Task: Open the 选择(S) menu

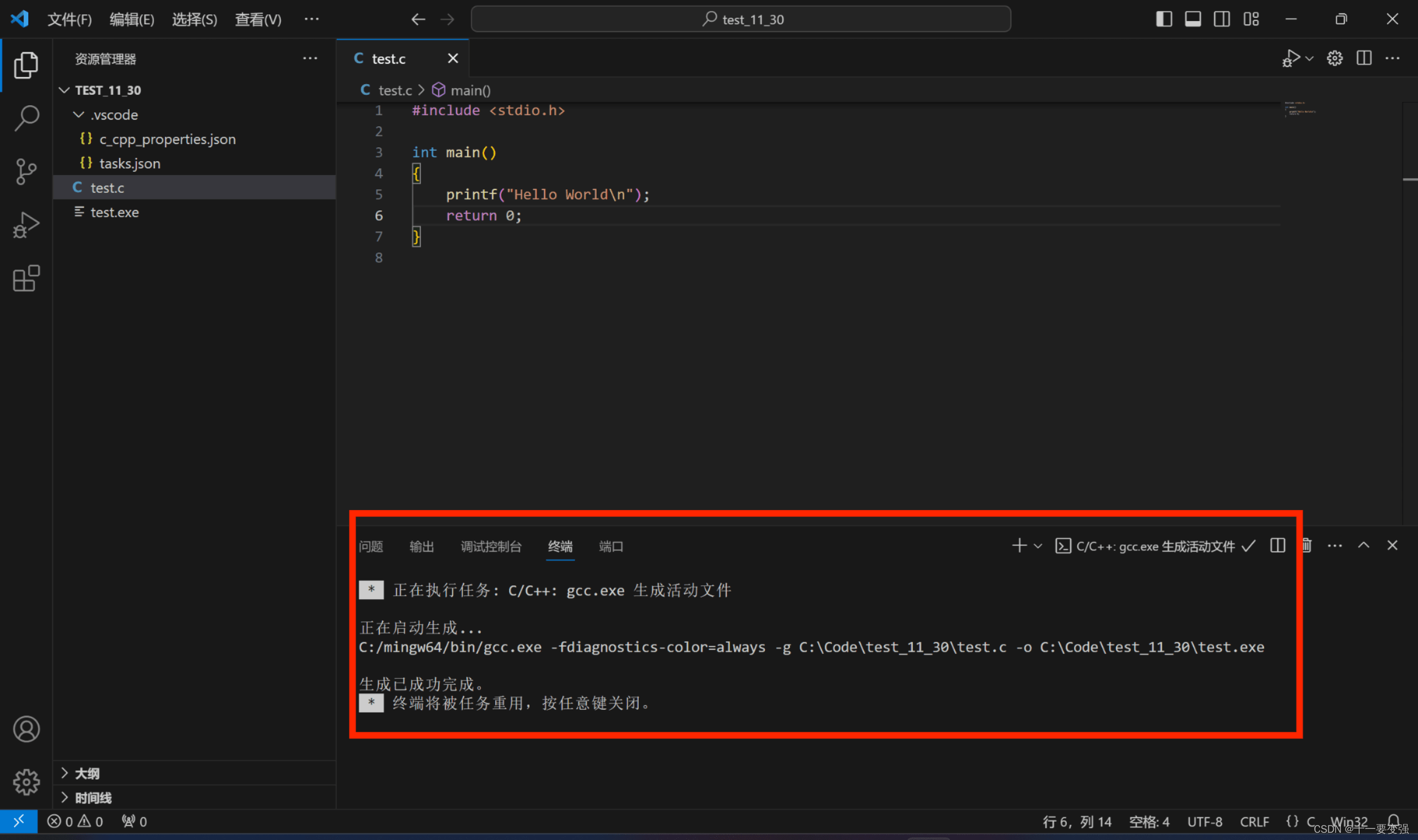Action: pyautogui.click(x=194, y=19)
